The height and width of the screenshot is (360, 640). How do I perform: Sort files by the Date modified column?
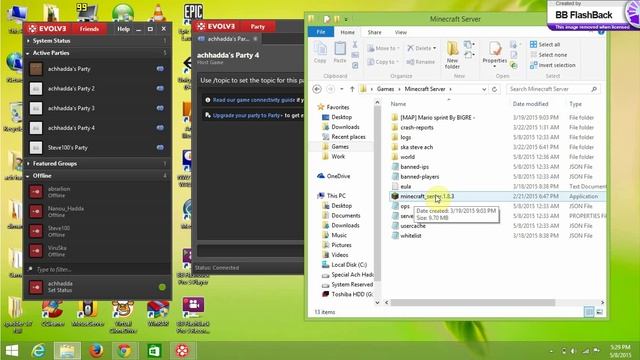(530, 104)
